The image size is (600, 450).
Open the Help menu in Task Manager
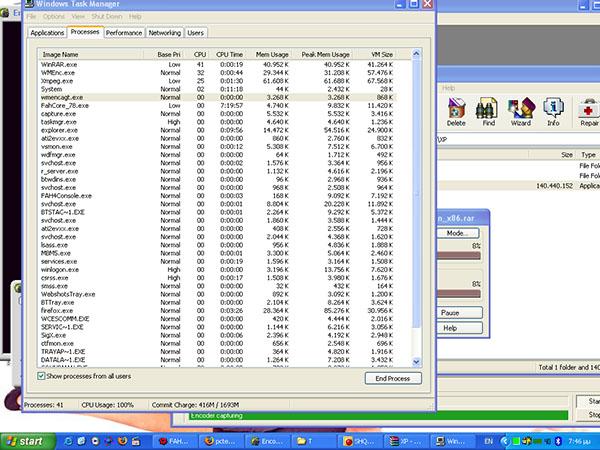coord(135,16)
